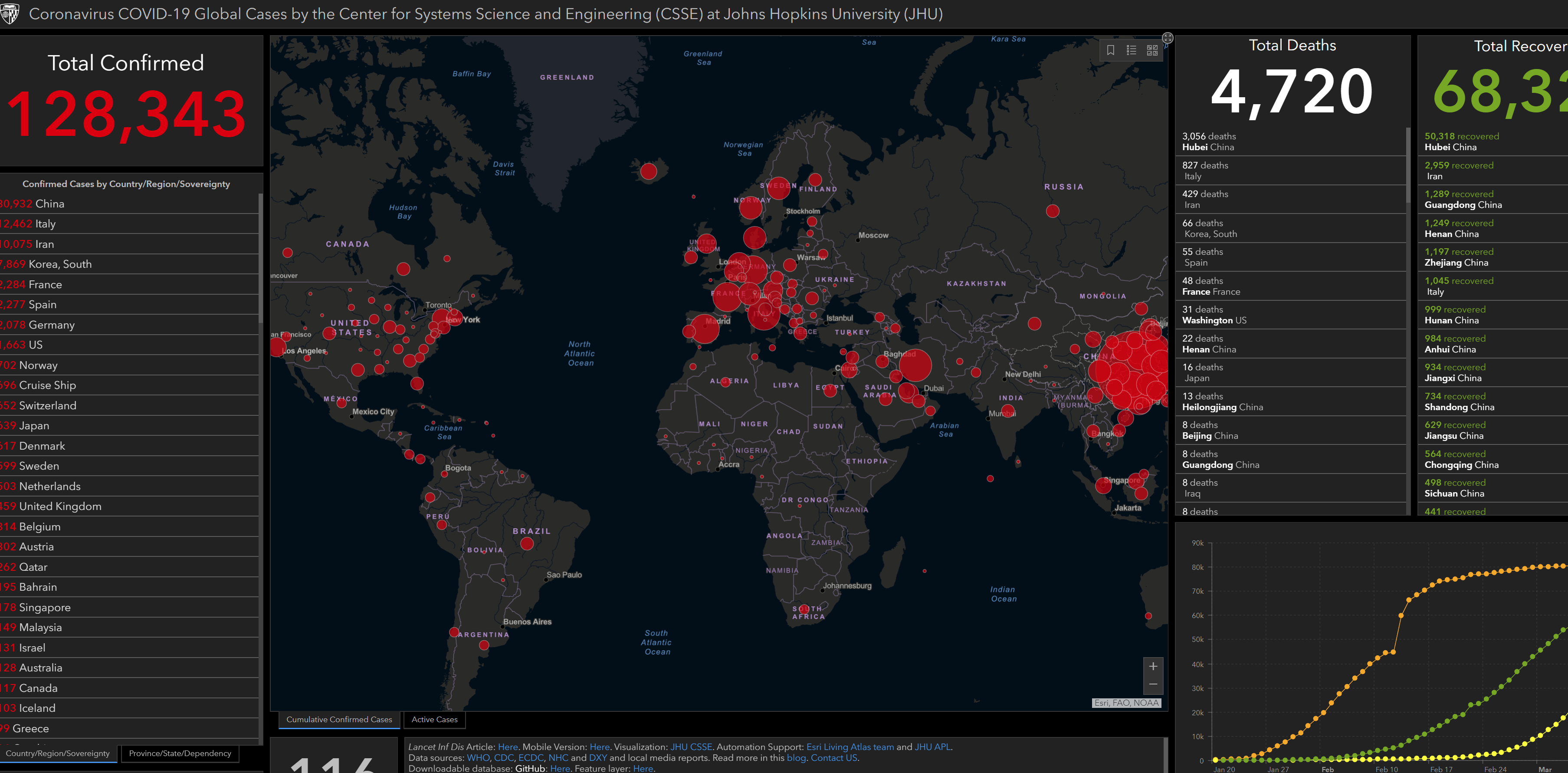The width and height of the screenshot is (1568, 773).
Task: Open the Esri Living Atlas team link
Action: (850, 747)
